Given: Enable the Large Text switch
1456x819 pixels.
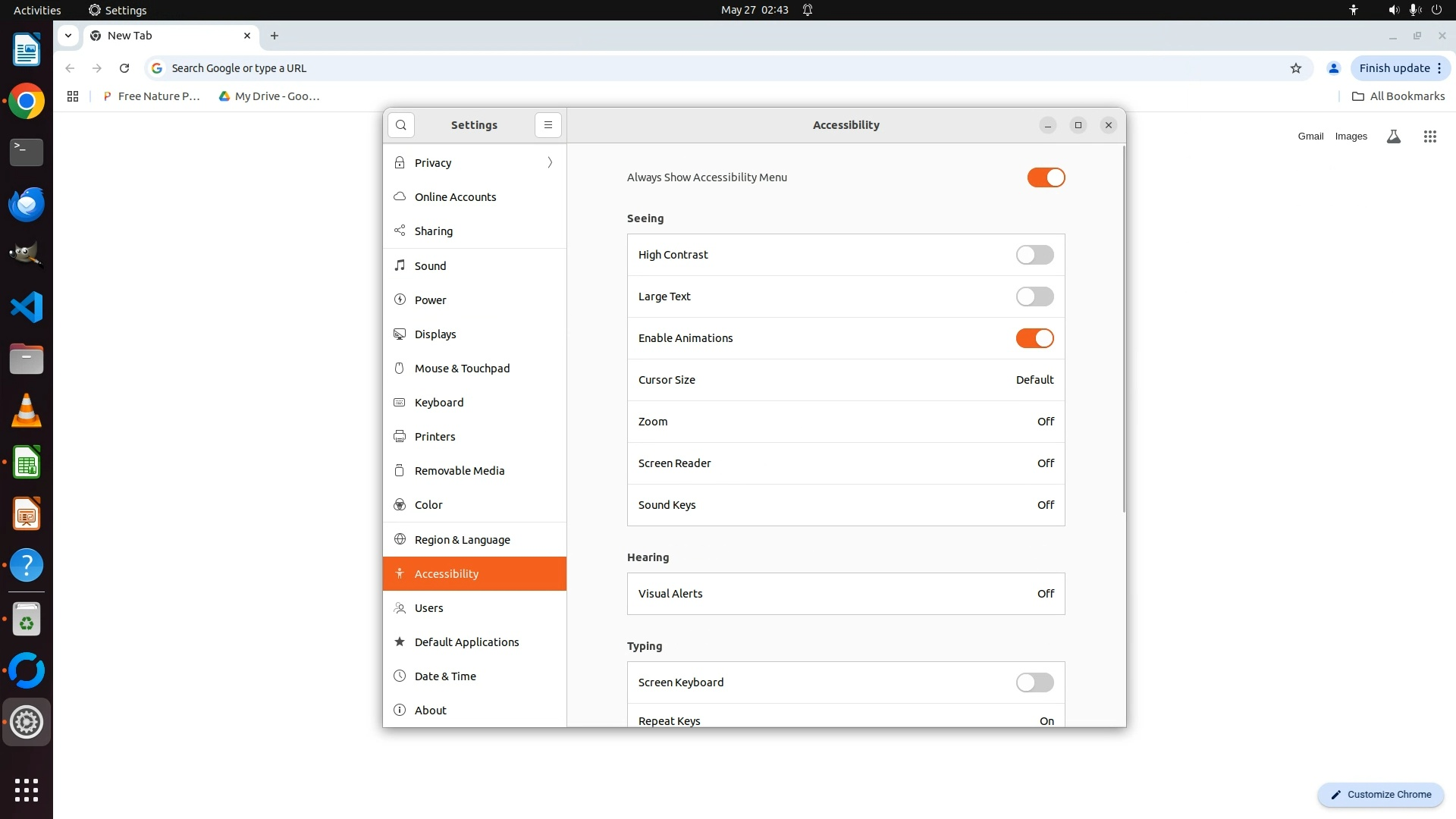Looking at the screenshot, I should [x=1034, y=297].
